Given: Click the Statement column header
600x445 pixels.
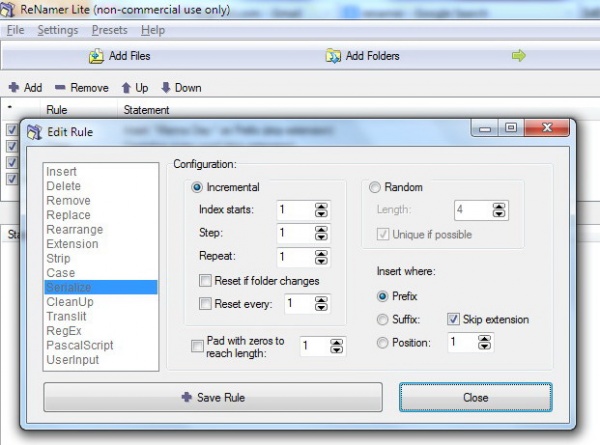Looking at the screenshot, I should (147, 110).
